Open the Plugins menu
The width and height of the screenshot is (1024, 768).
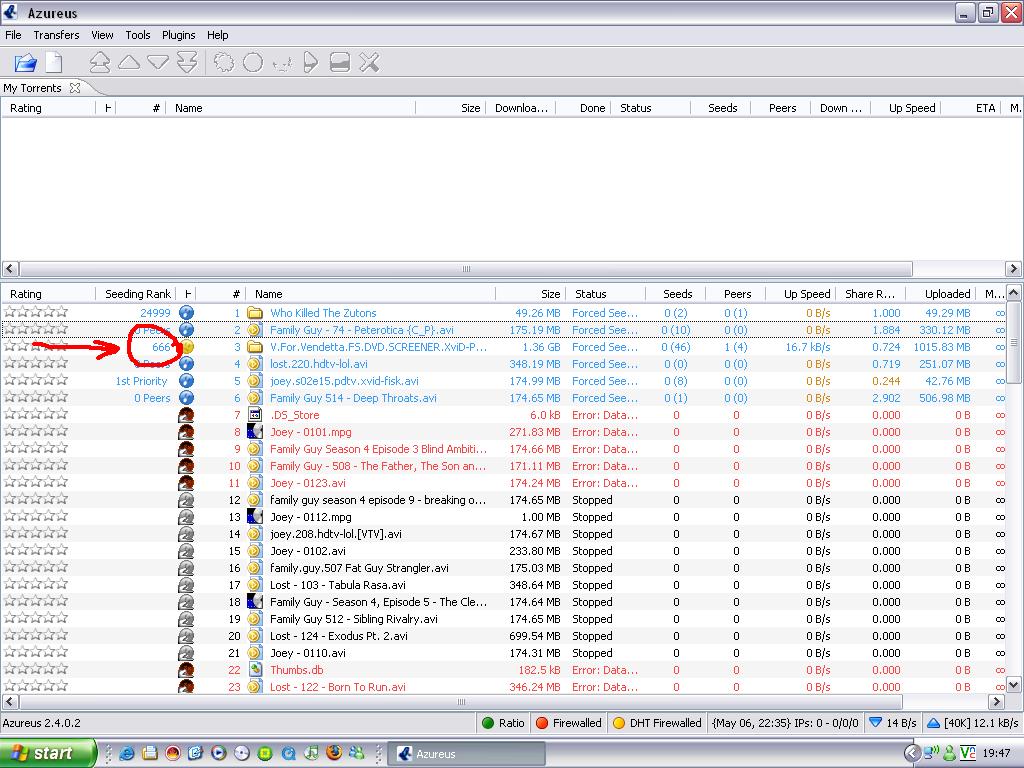point(178,35)
